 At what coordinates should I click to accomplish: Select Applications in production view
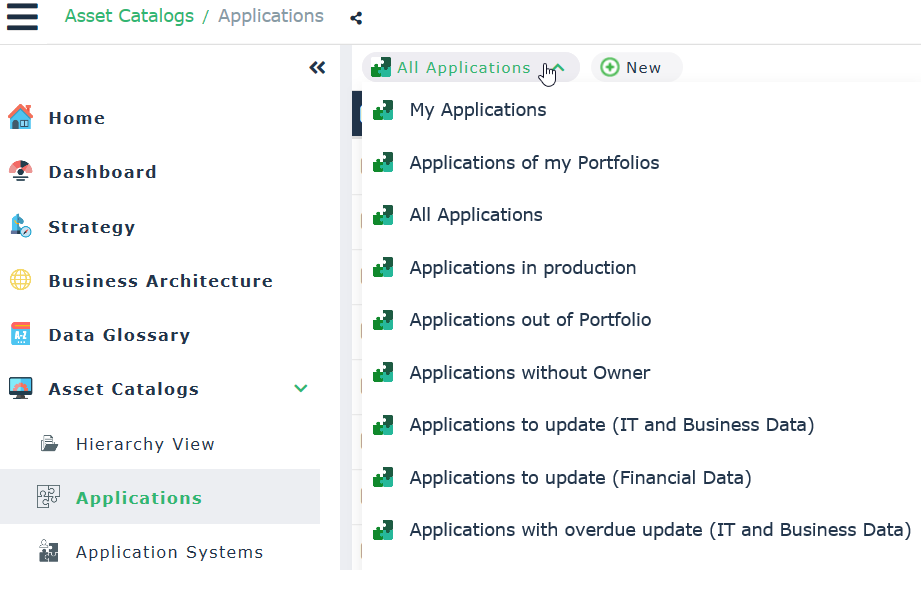click(522, 268)
